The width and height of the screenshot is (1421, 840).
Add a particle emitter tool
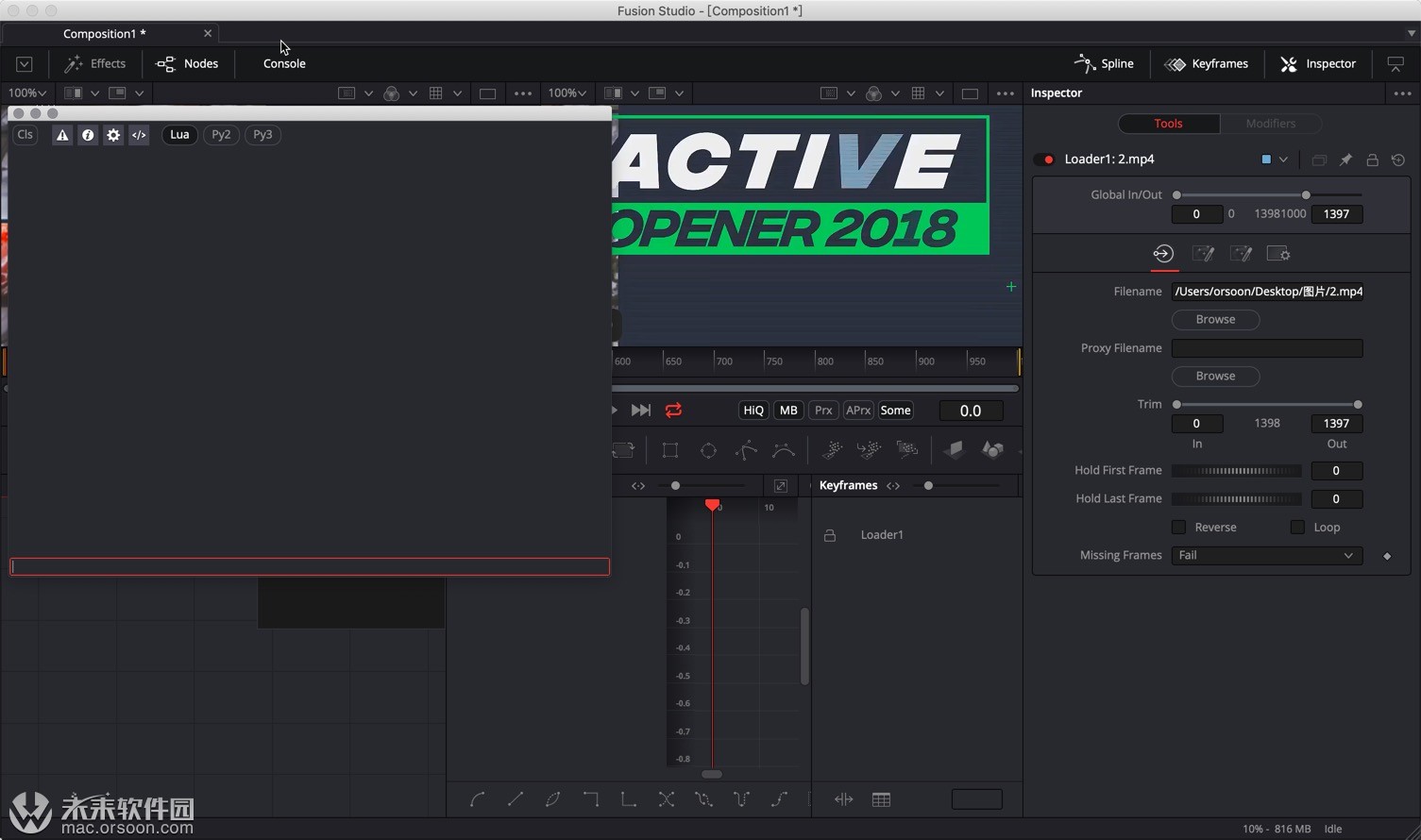click(832, 450)
